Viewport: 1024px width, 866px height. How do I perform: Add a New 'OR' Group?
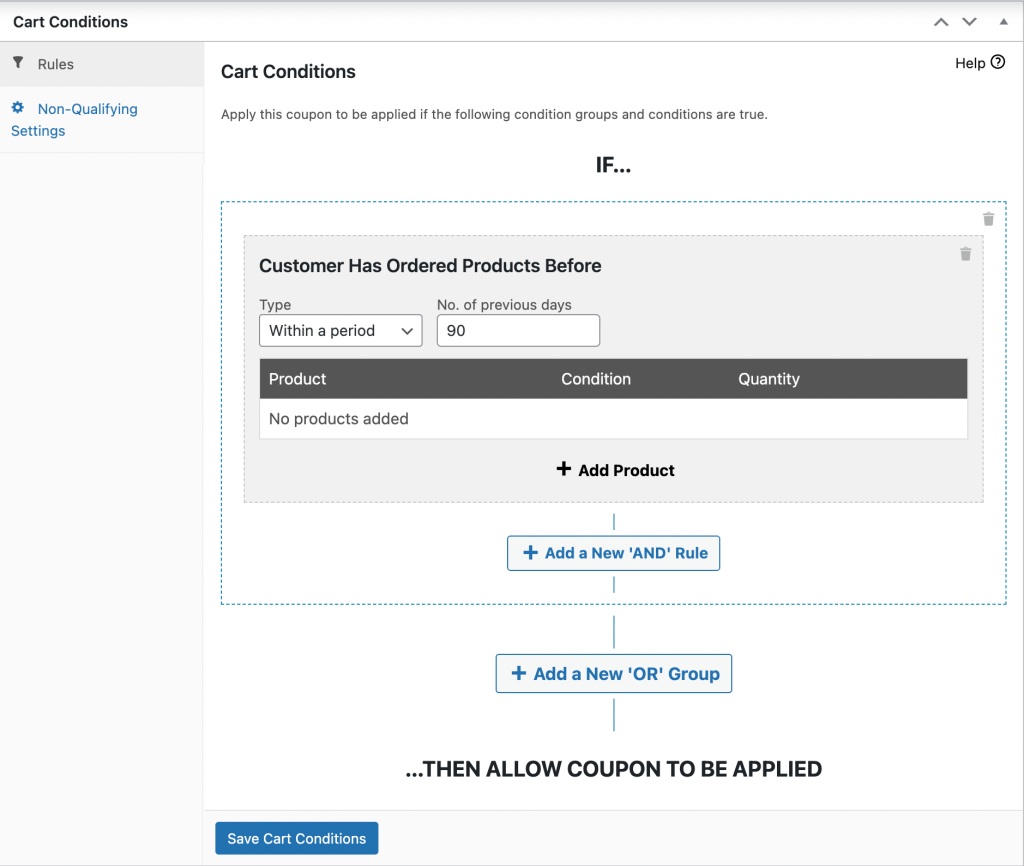(x=614, y=673)
